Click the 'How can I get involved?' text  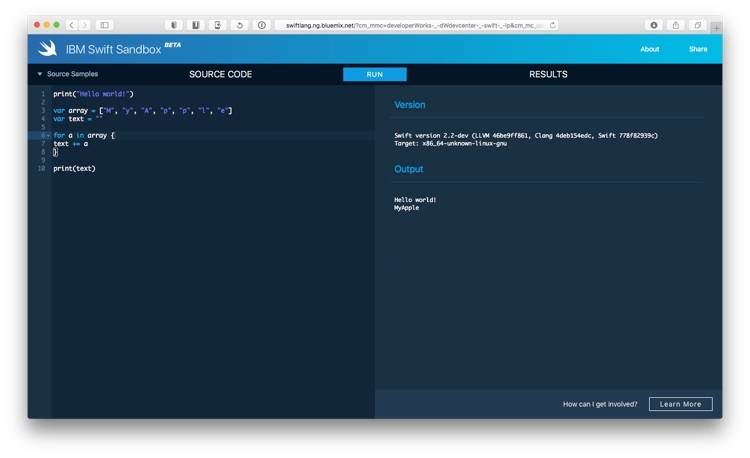coord(600,404)
